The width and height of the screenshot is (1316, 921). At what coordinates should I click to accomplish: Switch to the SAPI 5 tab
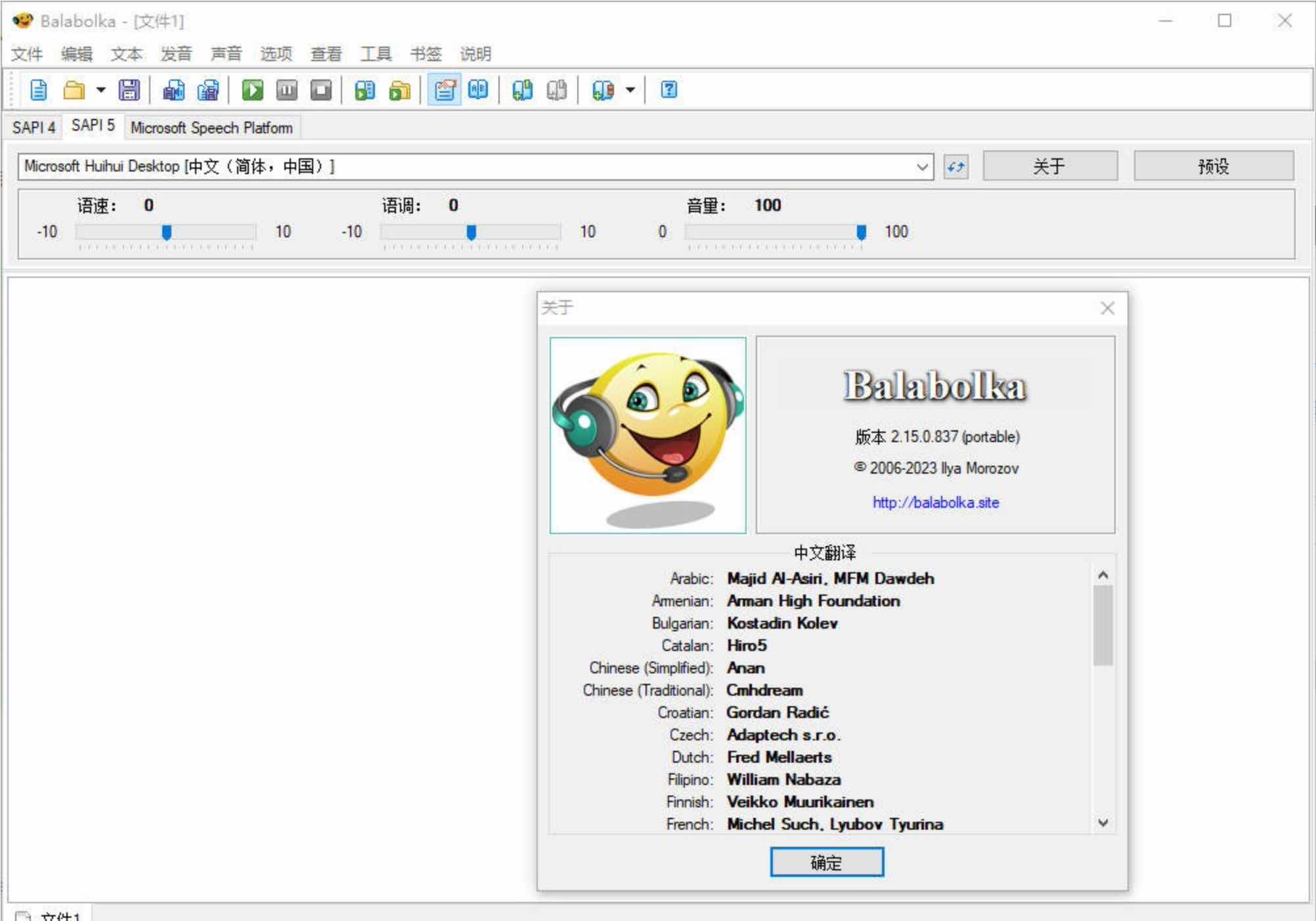tap(93, 125)
